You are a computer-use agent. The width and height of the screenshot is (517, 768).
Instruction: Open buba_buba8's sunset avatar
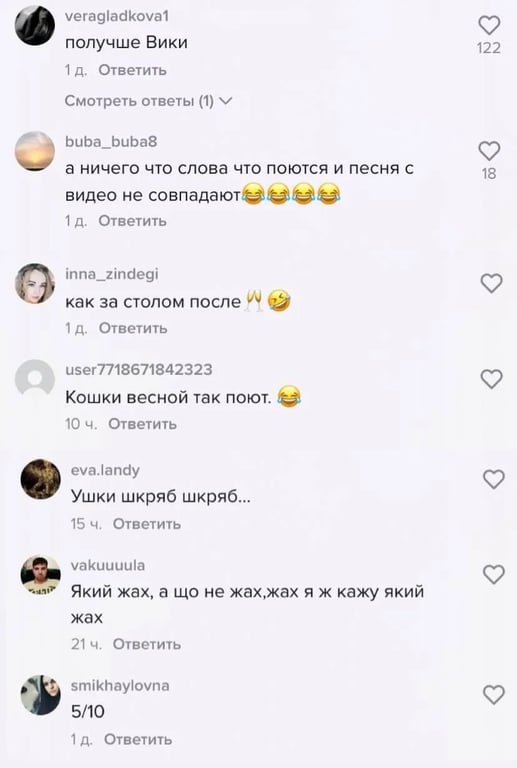pos(35,151)
